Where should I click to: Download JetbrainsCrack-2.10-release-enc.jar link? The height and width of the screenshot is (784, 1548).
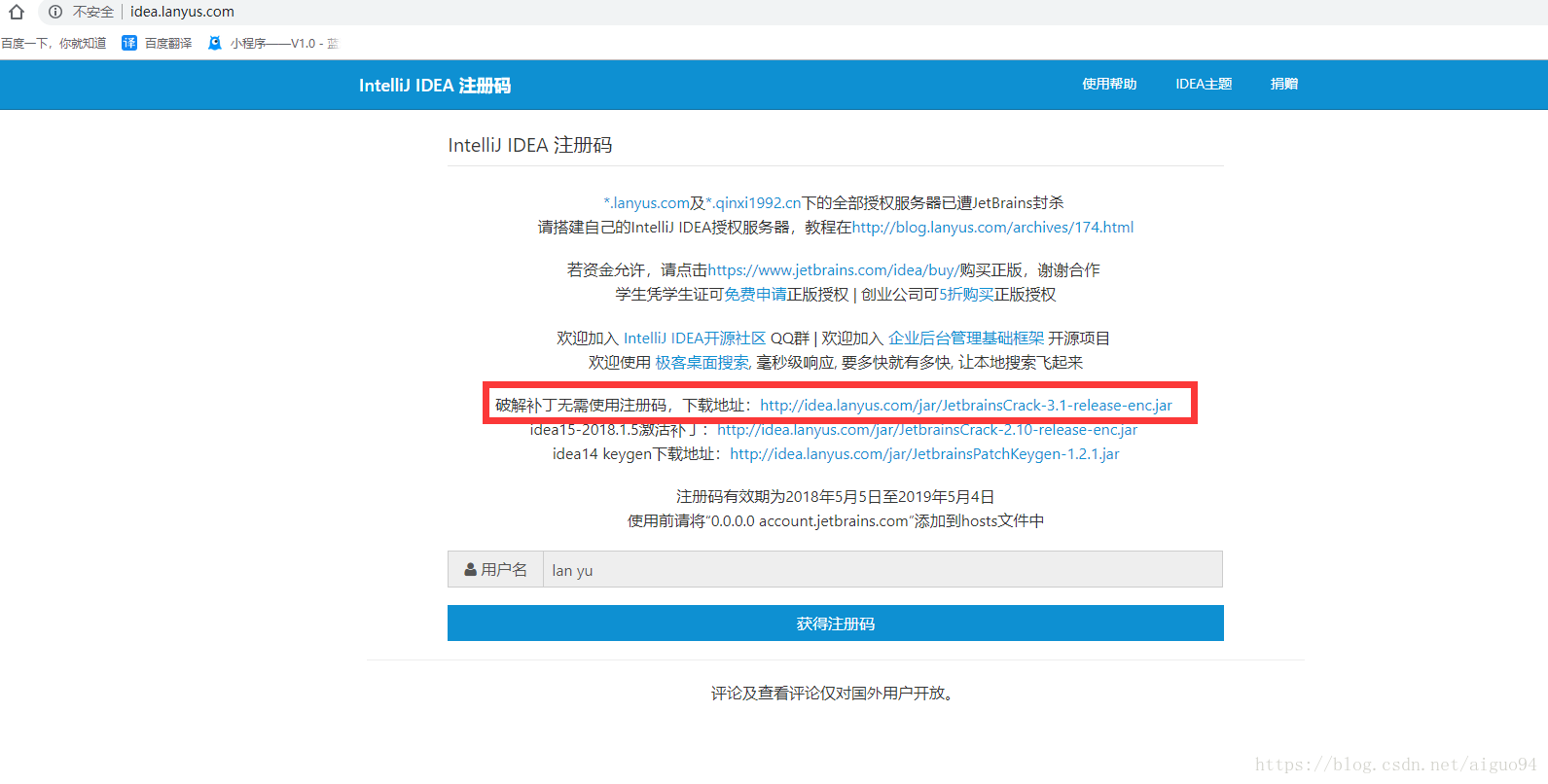[x=927, y=429]
